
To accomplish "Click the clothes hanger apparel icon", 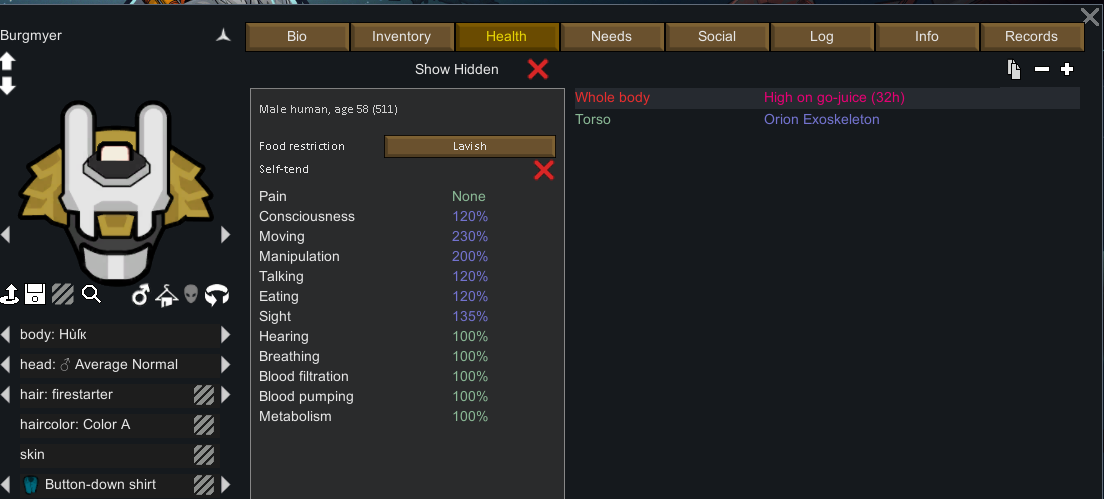I will point(166,294).
